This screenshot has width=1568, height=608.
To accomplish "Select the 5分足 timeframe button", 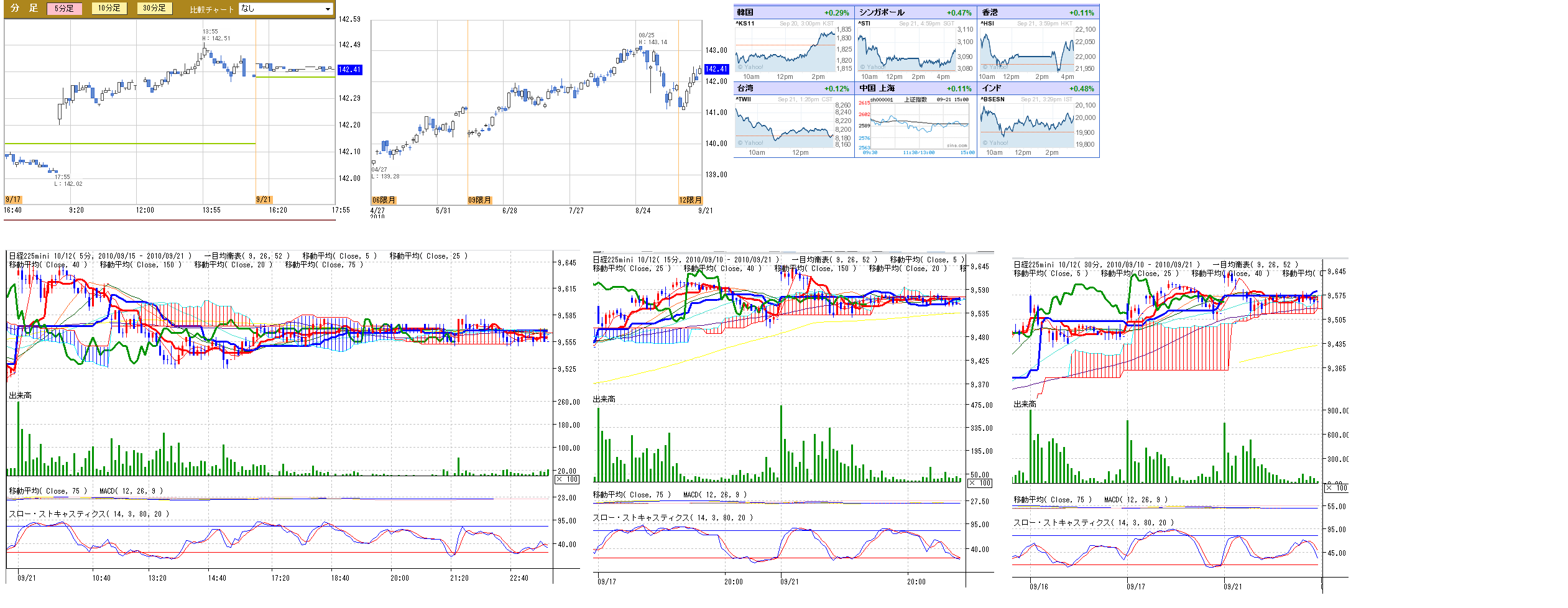I will (64, 9).
